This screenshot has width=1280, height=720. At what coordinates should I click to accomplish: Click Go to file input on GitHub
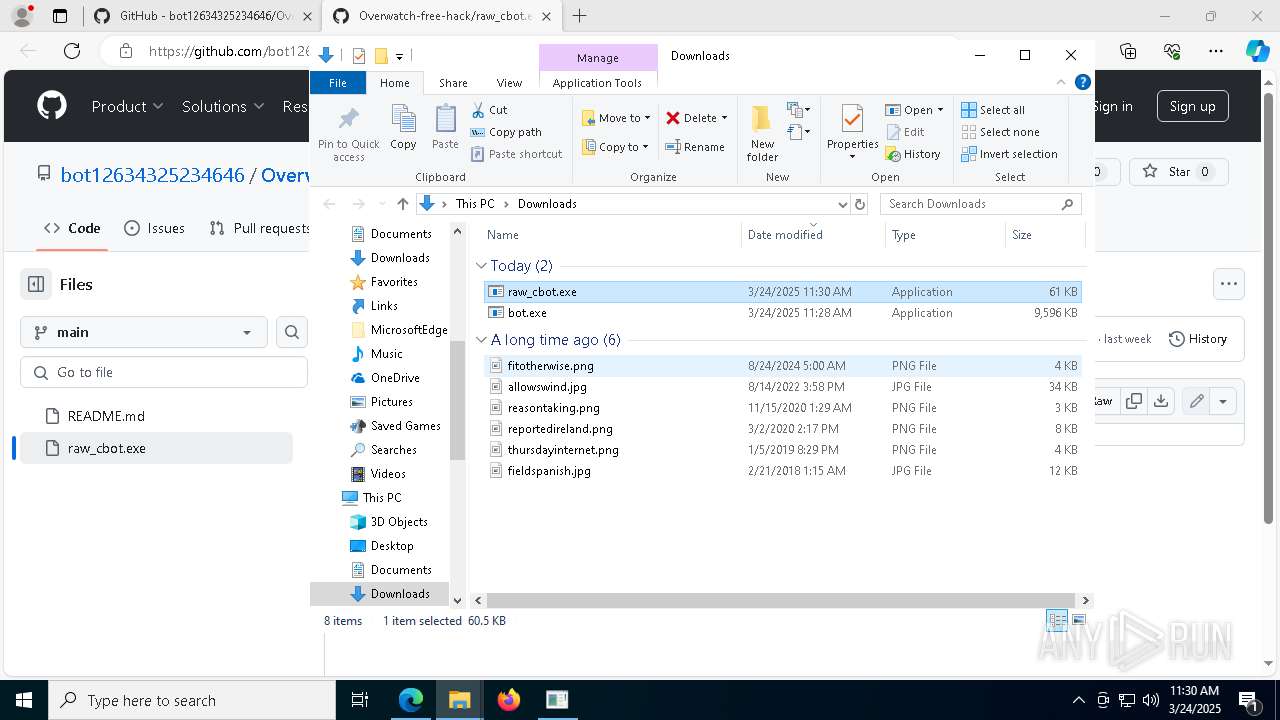click(164, 372)
